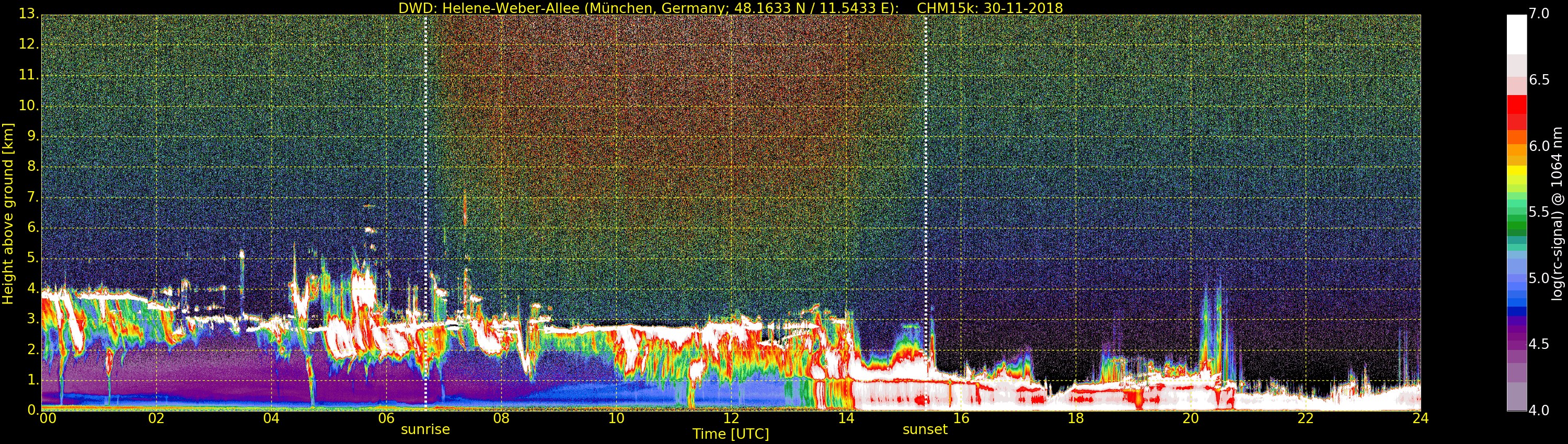Click the chart title naming Helene-Weber-Allee München
The height and width of the screenshot is (444, 1568).
tap(731, 8)
